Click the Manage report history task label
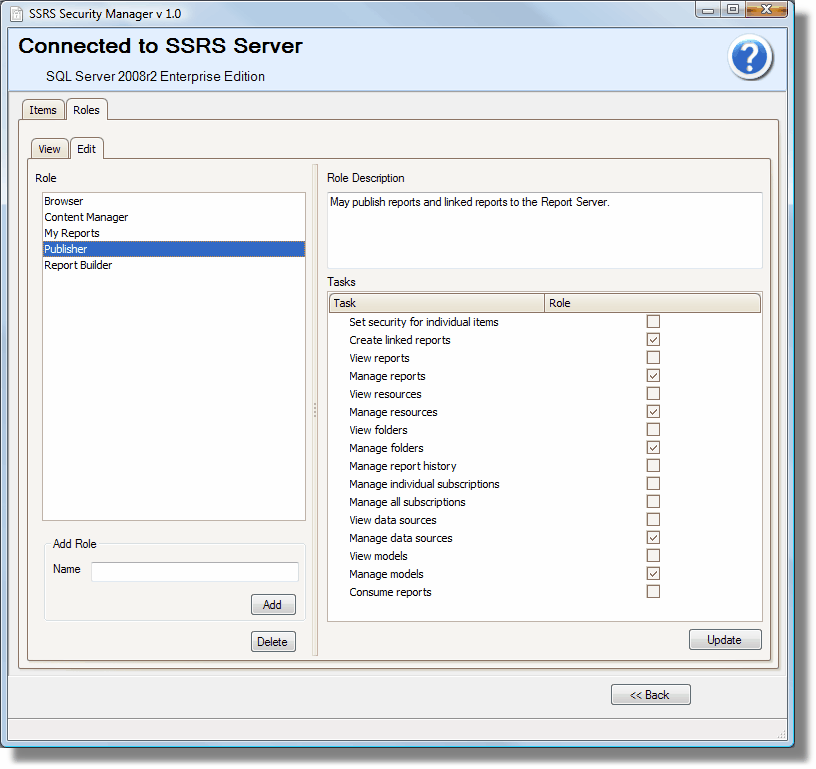The height and width of the screenshot is (769, 816). point(403,466)
